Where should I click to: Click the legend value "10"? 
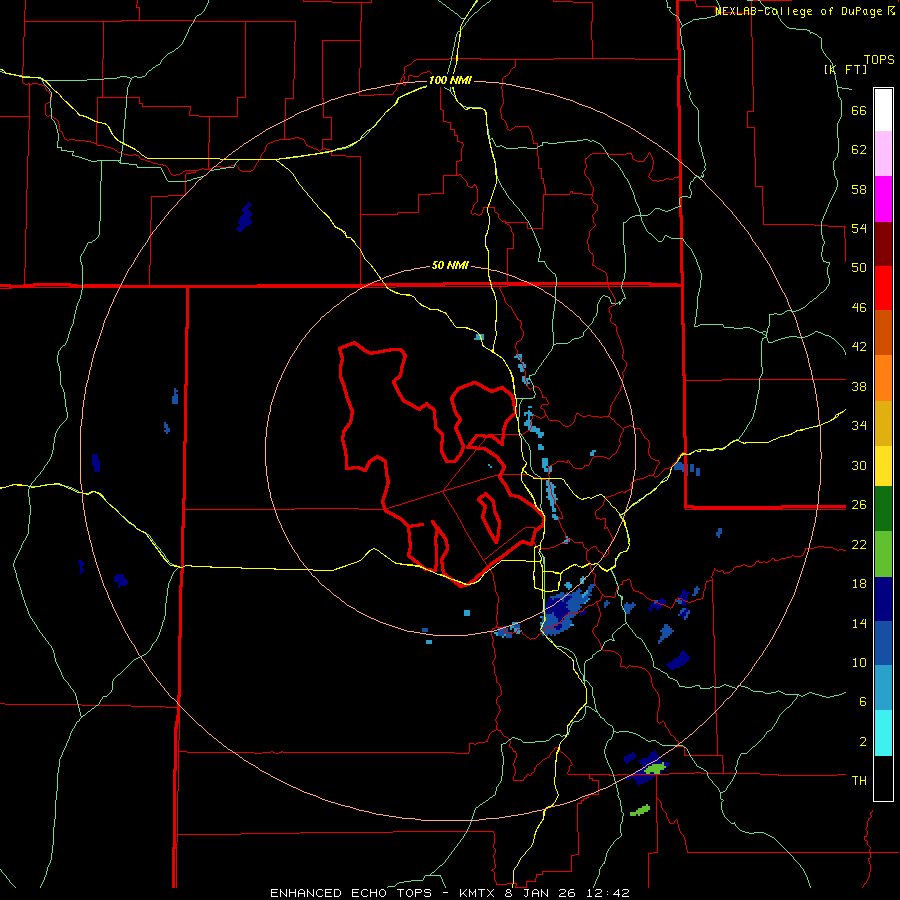point(859,663)
